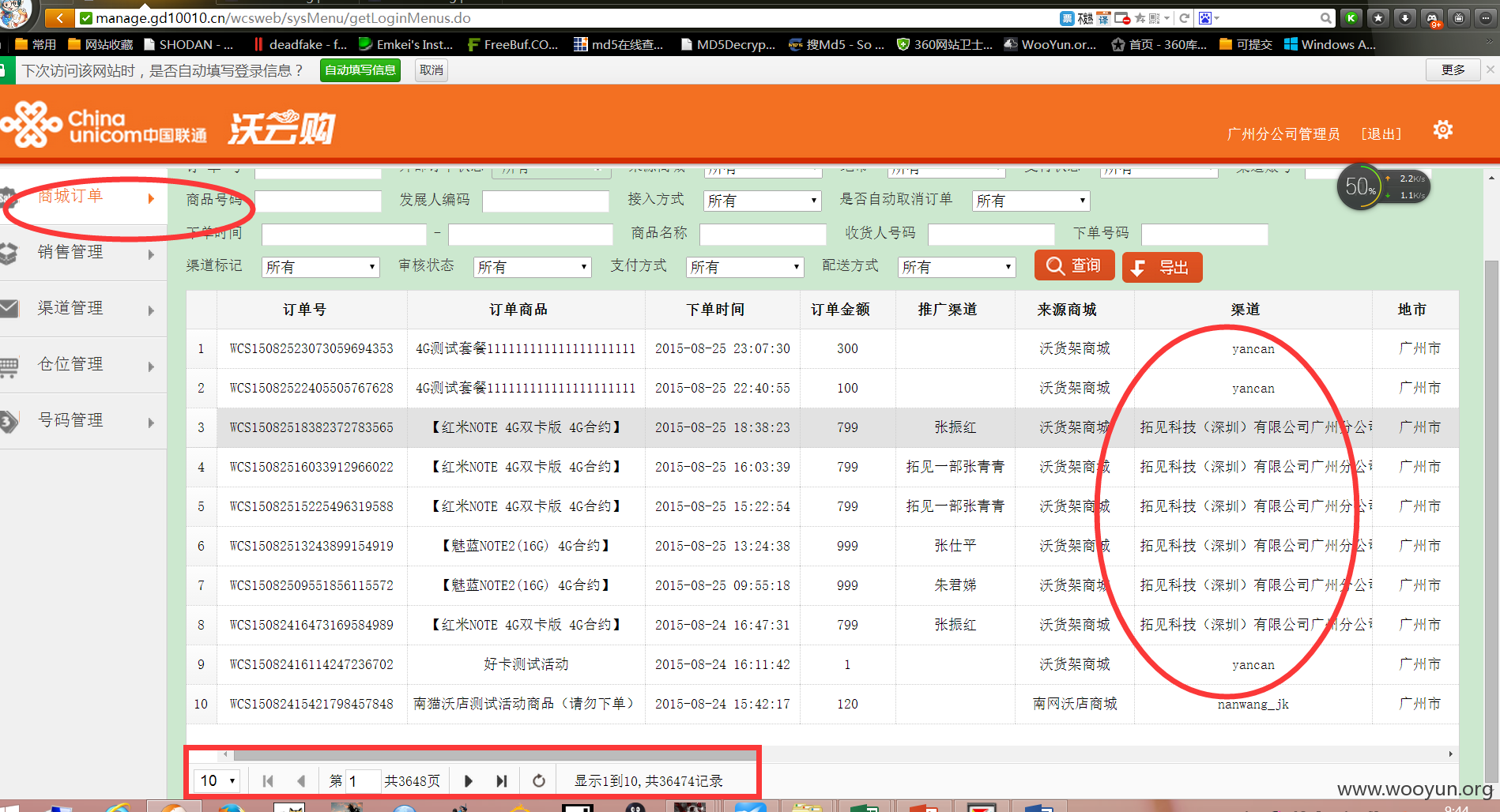1500x812 pixels.
Task: Open the 是否自动取消订单 dropdown
Action: pos(1031,201)
